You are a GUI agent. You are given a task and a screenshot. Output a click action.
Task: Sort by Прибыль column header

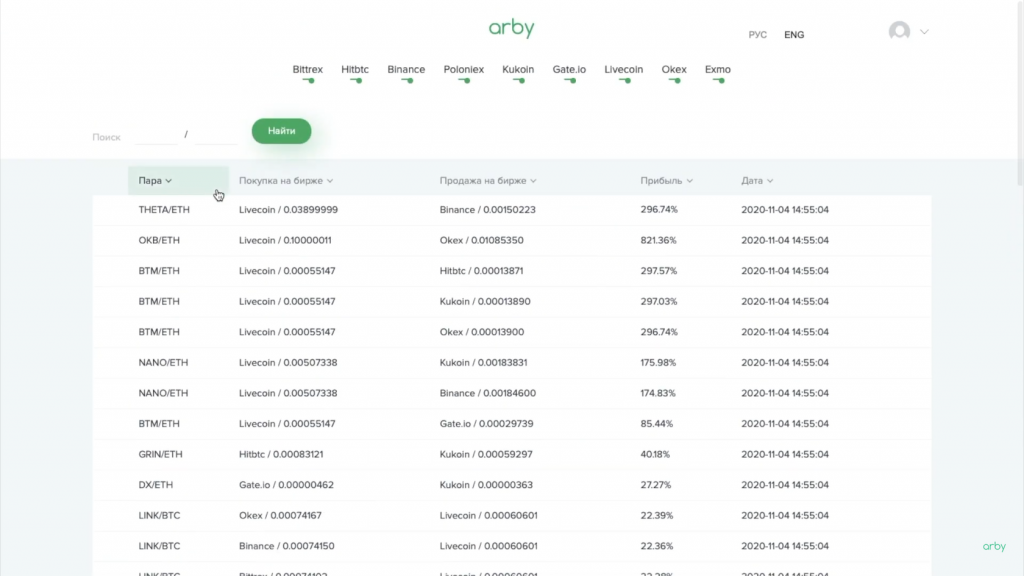[666, 181]
